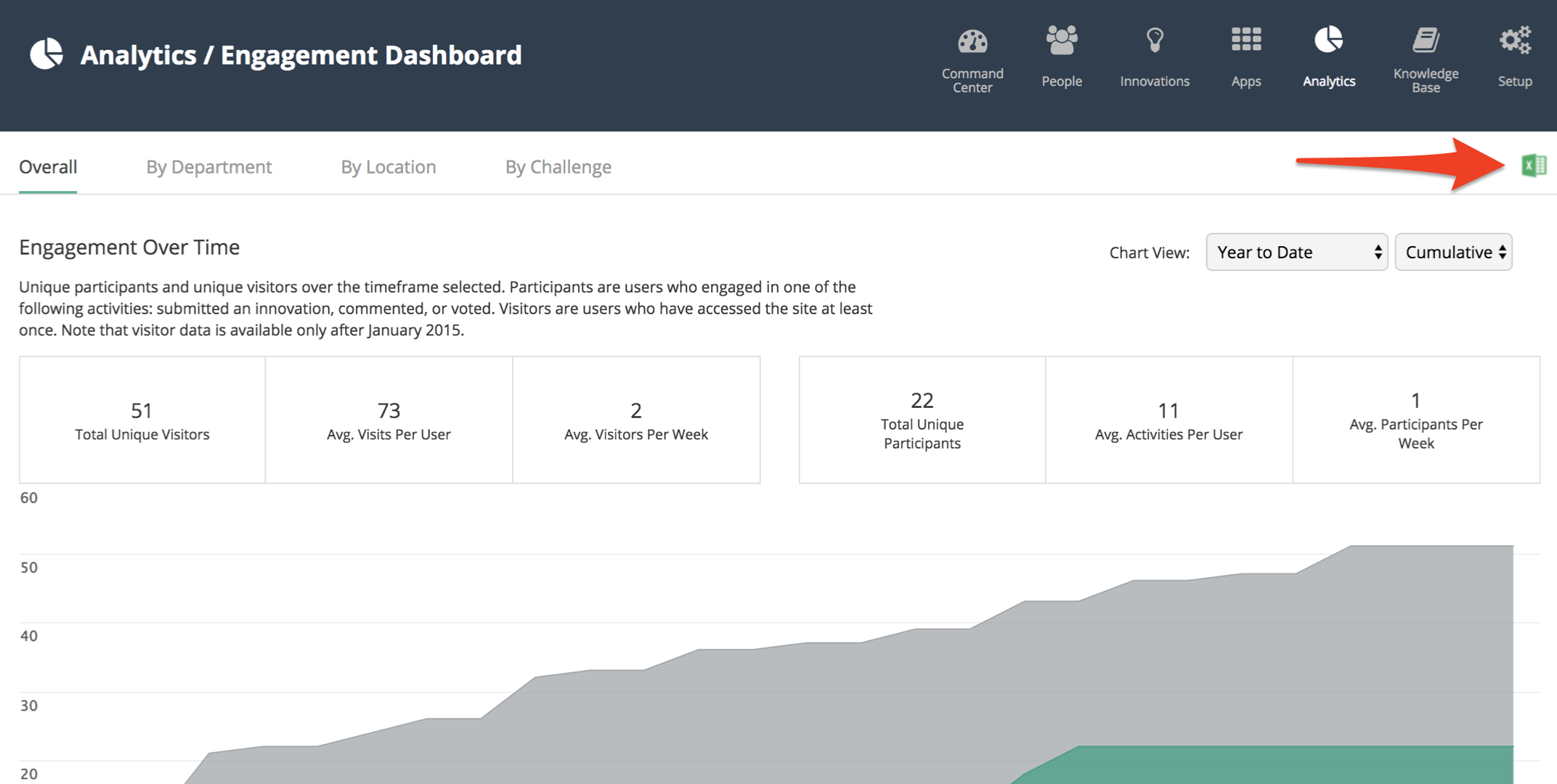The width and height of the screenshot is (1557, 784).
Task: Open the Setup gears icon
Action: point(1515,40)
